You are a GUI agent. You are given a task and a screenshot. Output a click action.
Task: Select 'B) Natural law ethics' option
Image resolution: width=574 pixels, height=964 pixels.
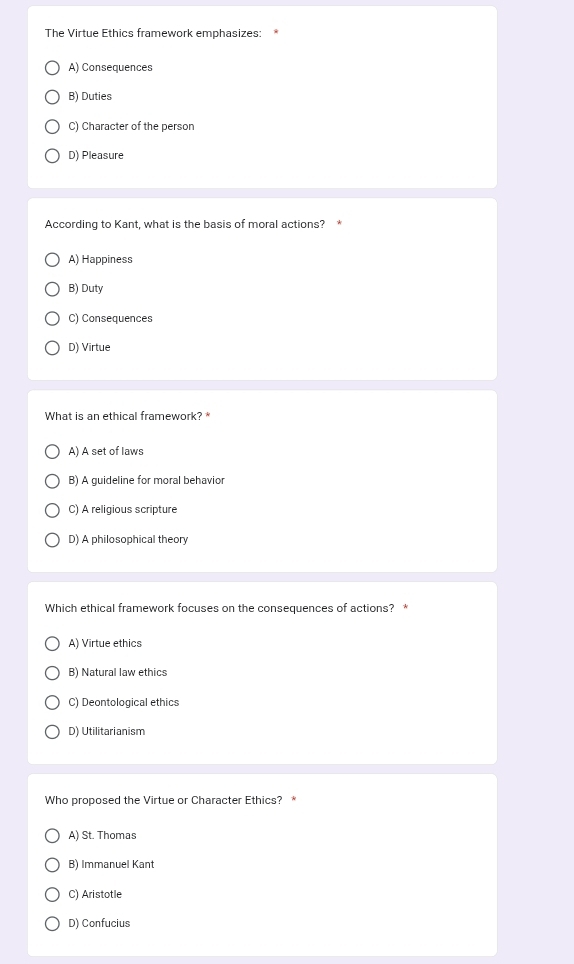click(x=52, y=673)
